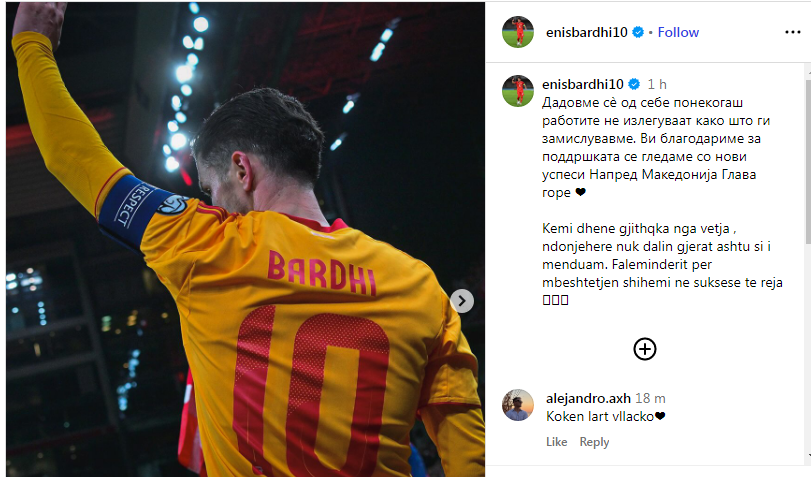Follow the enisbardhi10 account
Screen dimensions: 811x477
678,32
